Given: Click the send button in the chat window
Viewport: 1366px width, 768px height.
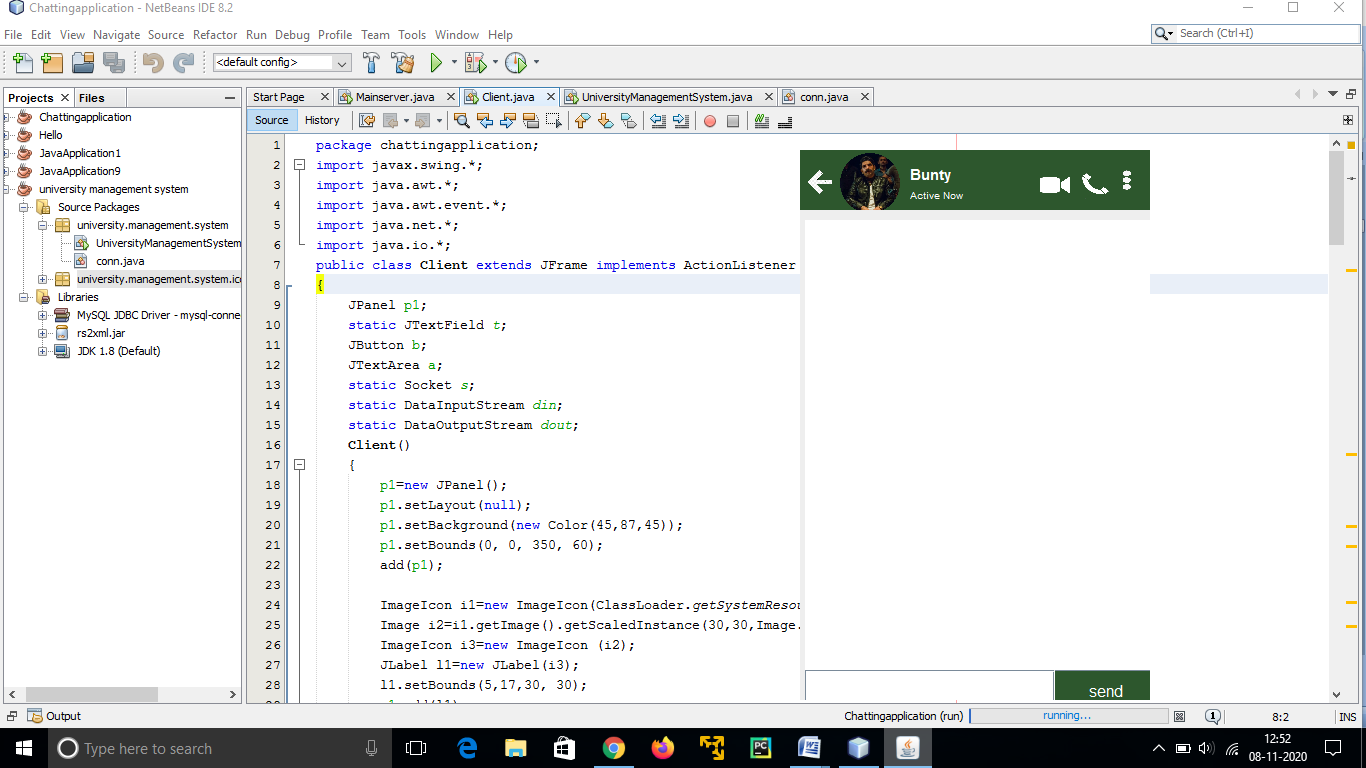Looking at the screenshot, I should [x=1103, y=689].
